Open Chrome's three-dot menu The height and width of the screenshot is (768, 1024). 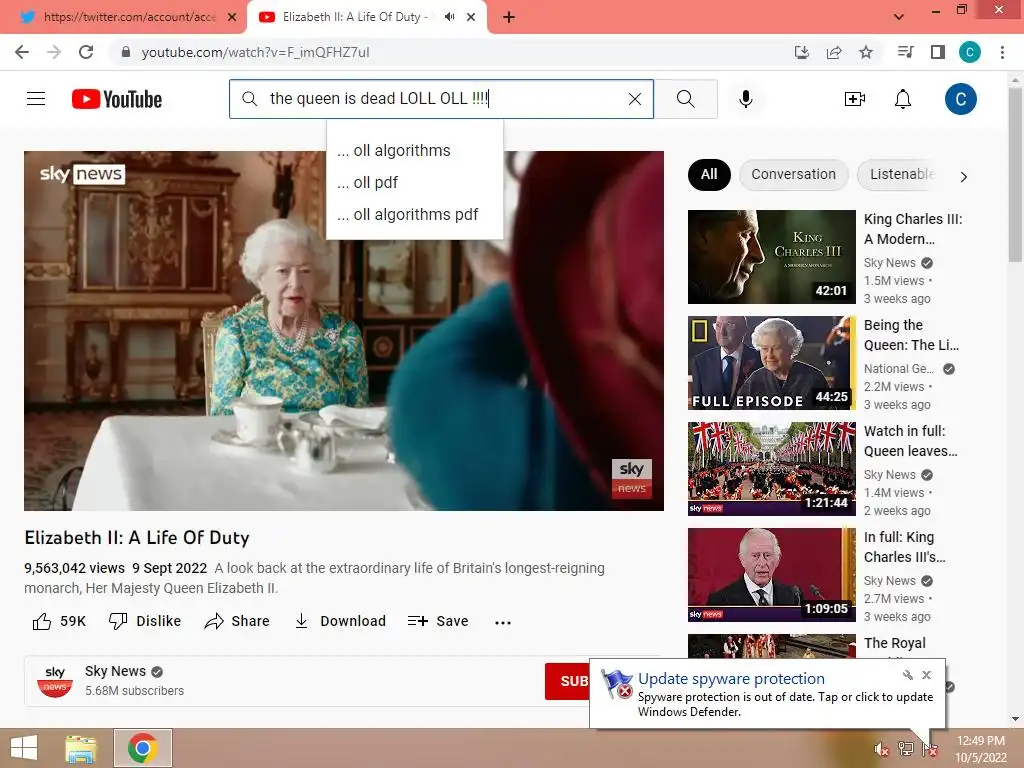[1002, 52]
